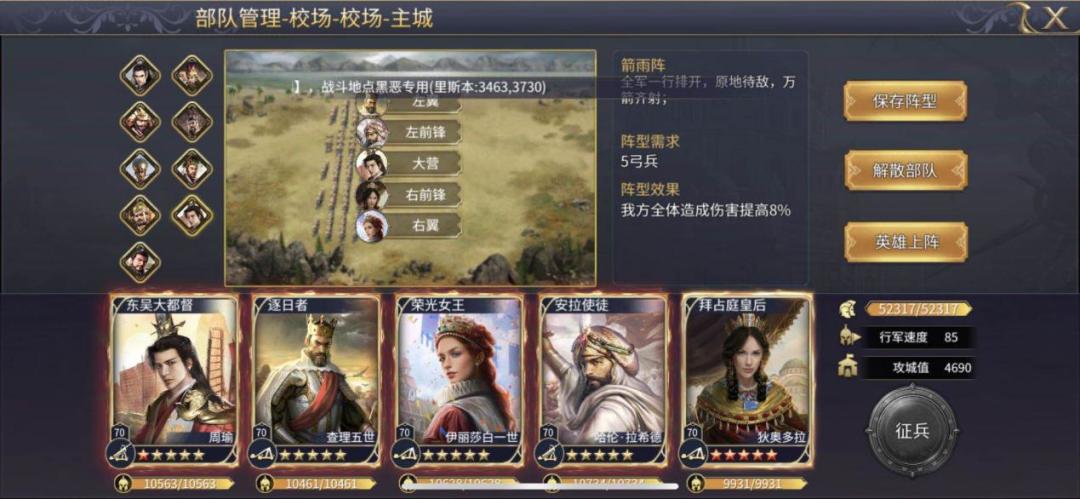Select the 右翼 right wing slot
Viewport: 1080px width, 499px height.
pyautogui.click(x=408, y=225)
